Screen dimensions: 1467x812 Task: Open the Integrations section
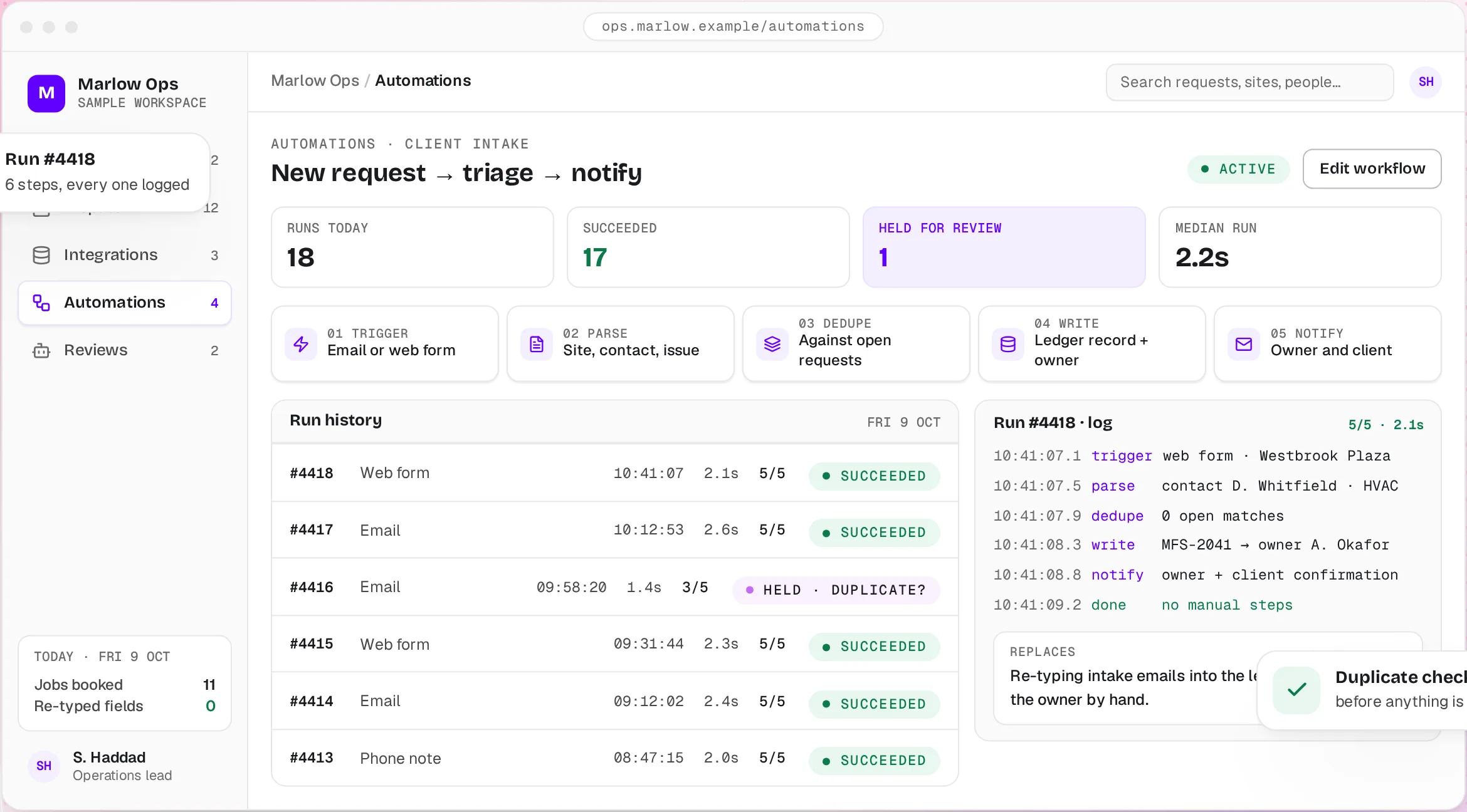click(125, 255)
